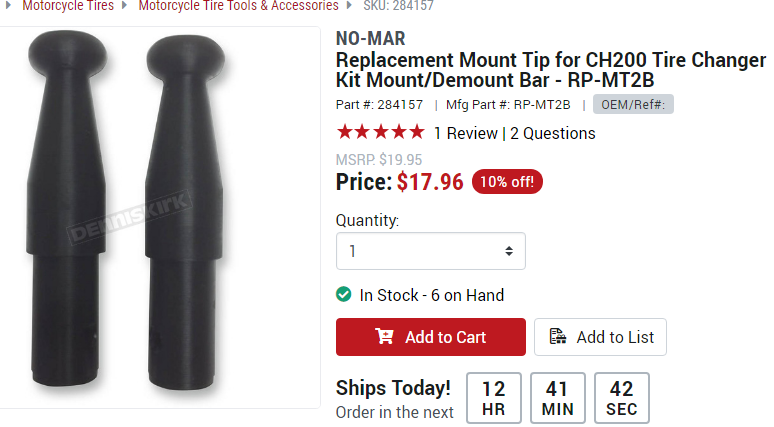
Task: View the 2 Questions link
Action: pyautogui.click(x=552, y=133)
